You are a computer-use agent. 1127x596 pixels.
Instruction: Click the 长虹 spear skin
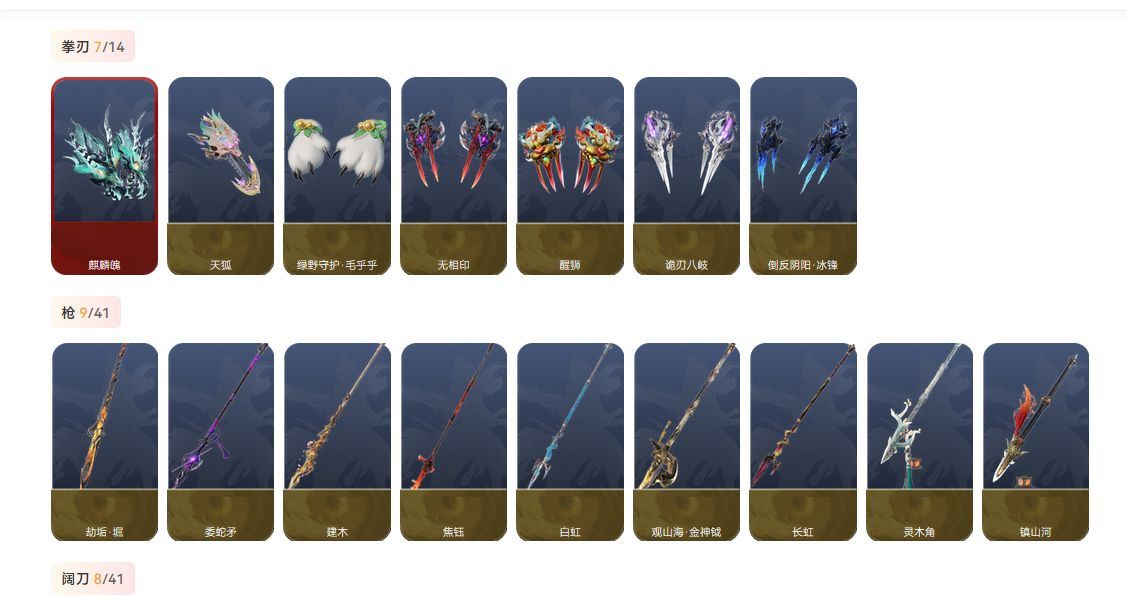click(803, 442)
